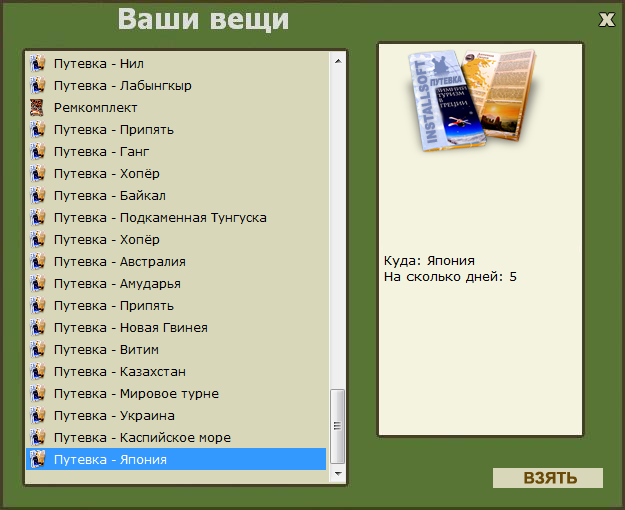Screen dimensions: 625x510
Task: Select the row Путевка - Каспийское море
Action: (176, 438)
